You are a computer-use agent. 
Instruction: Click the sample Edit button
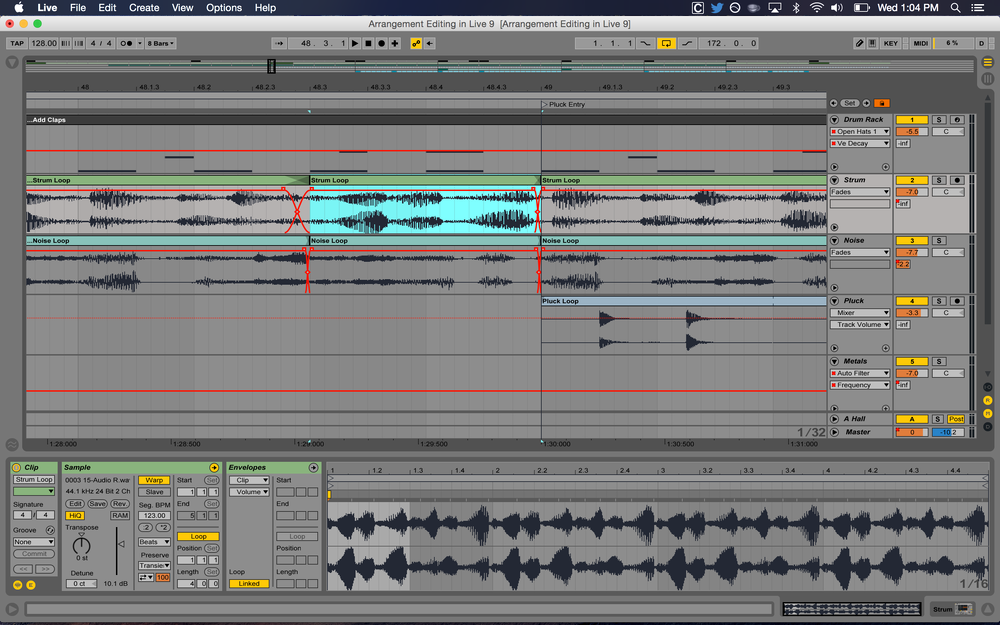[75, 504]
